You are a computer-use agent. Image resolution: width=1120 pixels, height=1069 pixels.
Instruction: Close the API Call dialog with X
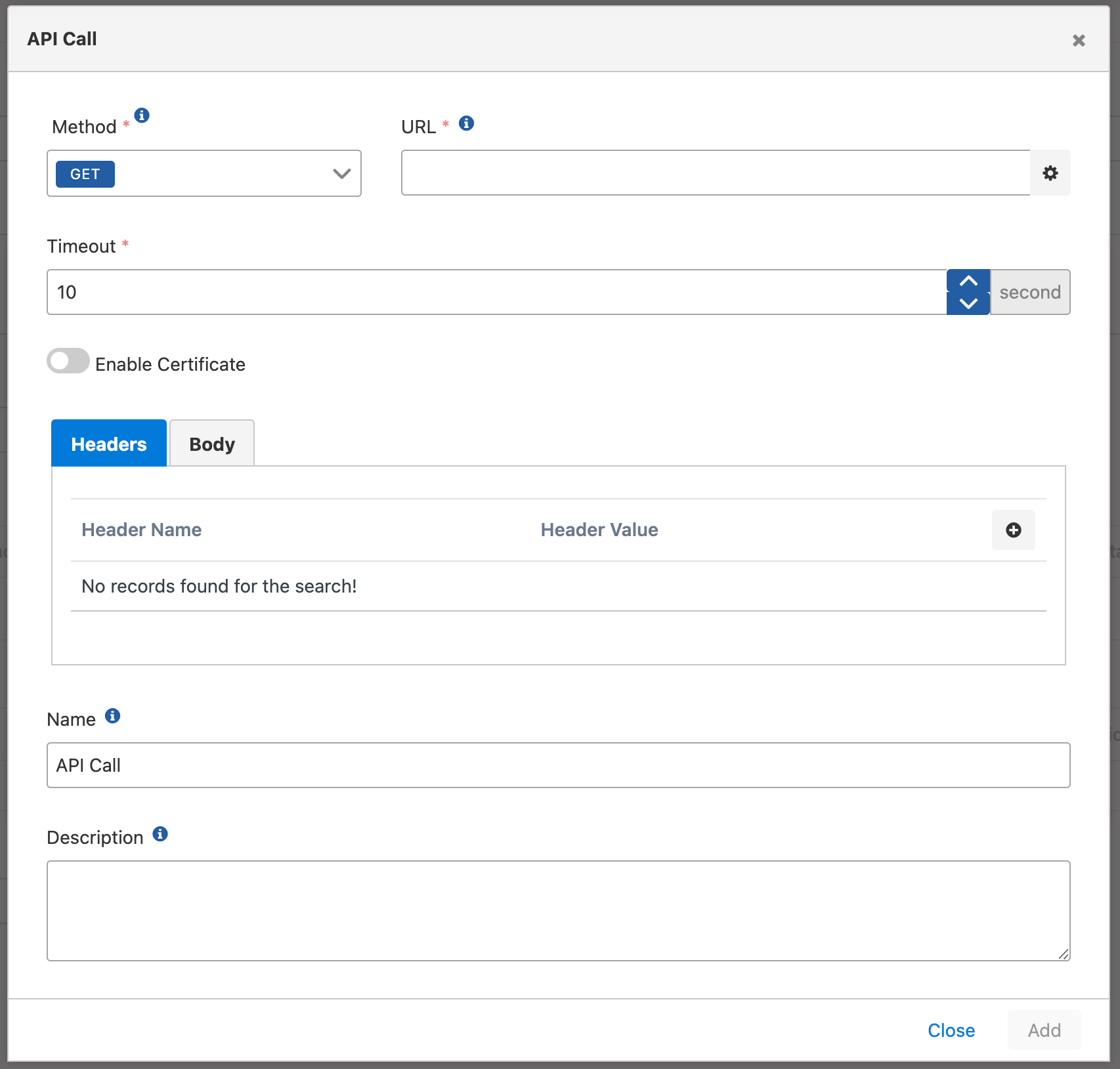click(1078, 41)
